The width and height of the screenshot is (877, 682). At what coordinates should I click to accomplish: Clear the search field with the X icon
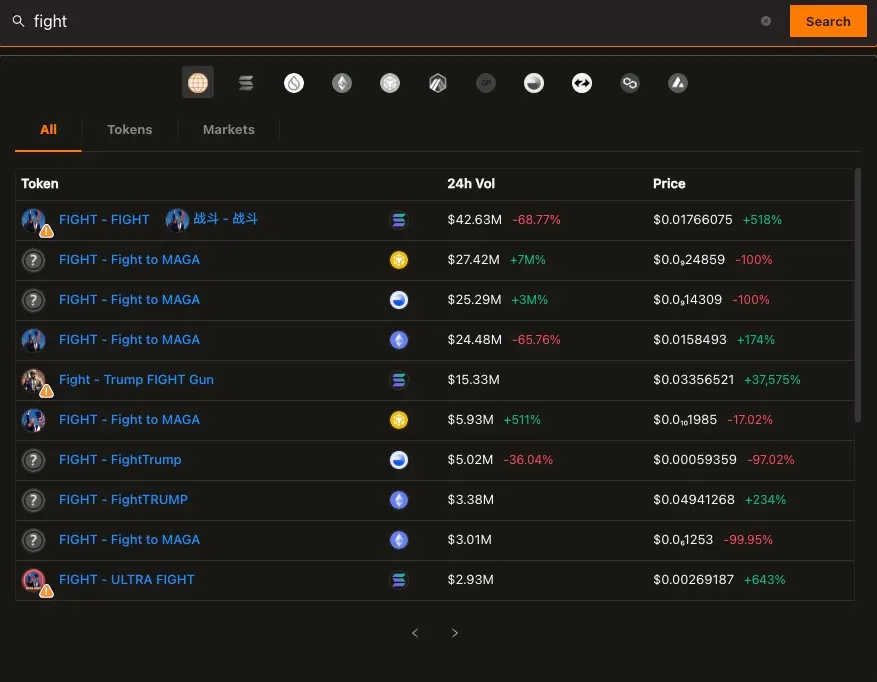pos(766,21)
